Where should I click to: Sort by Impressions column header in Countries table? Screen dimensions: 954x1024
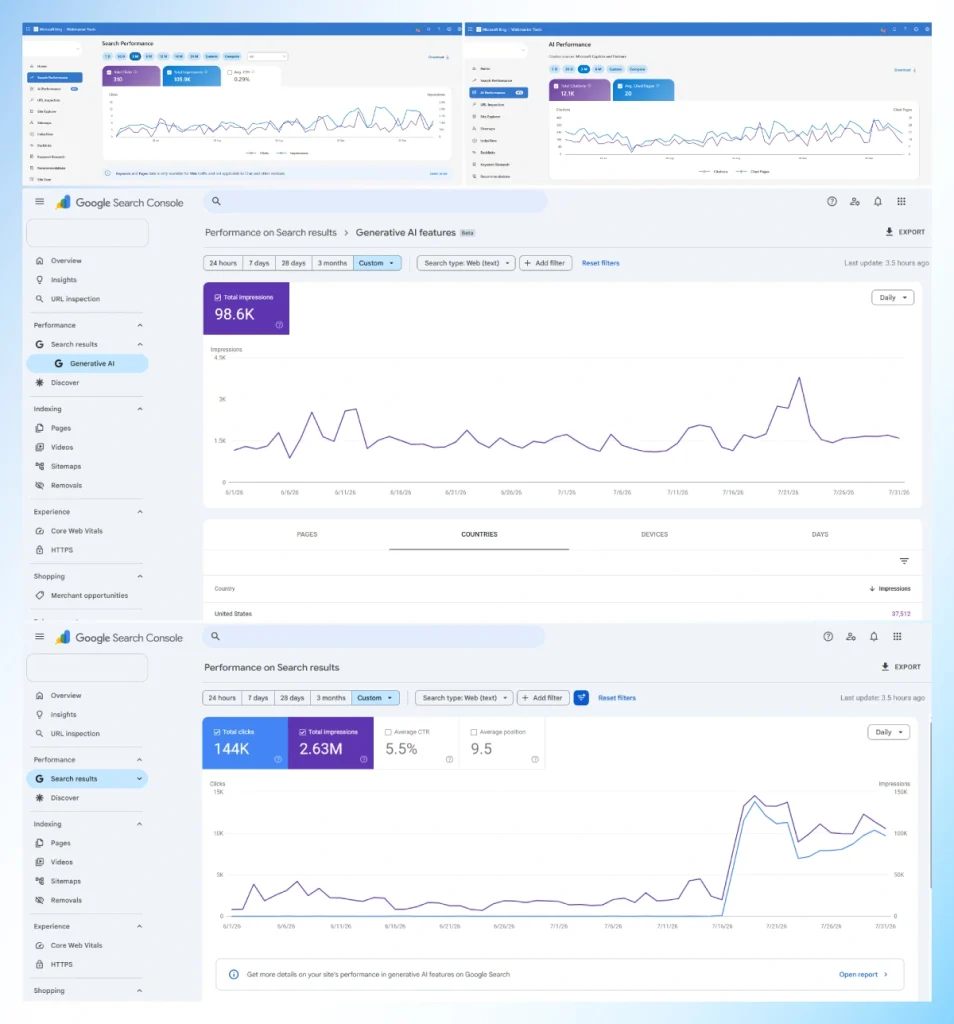pos(889,588)
